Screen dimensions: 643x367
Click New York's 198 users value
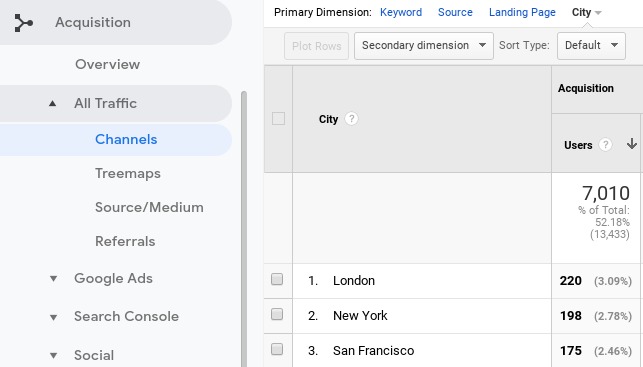(570, 316)
